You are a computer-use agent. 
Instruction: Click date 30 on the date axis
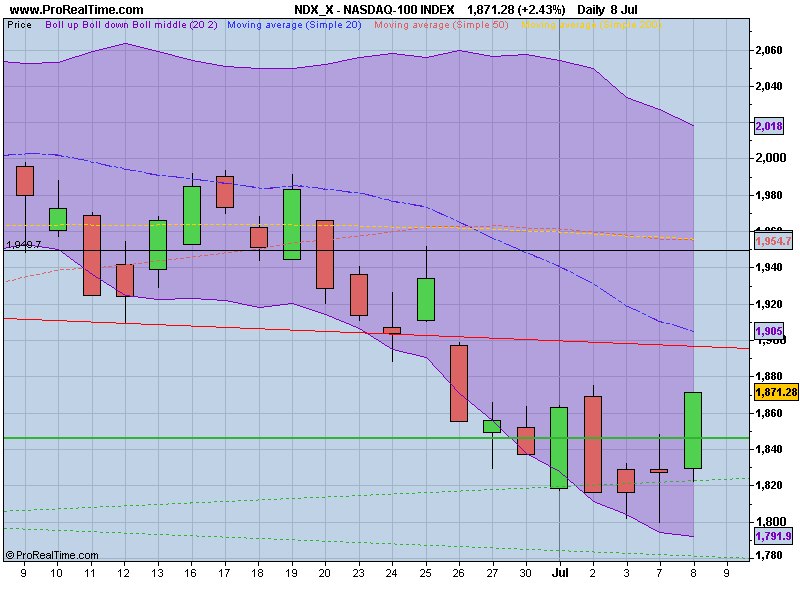click(x=526, y=573)
